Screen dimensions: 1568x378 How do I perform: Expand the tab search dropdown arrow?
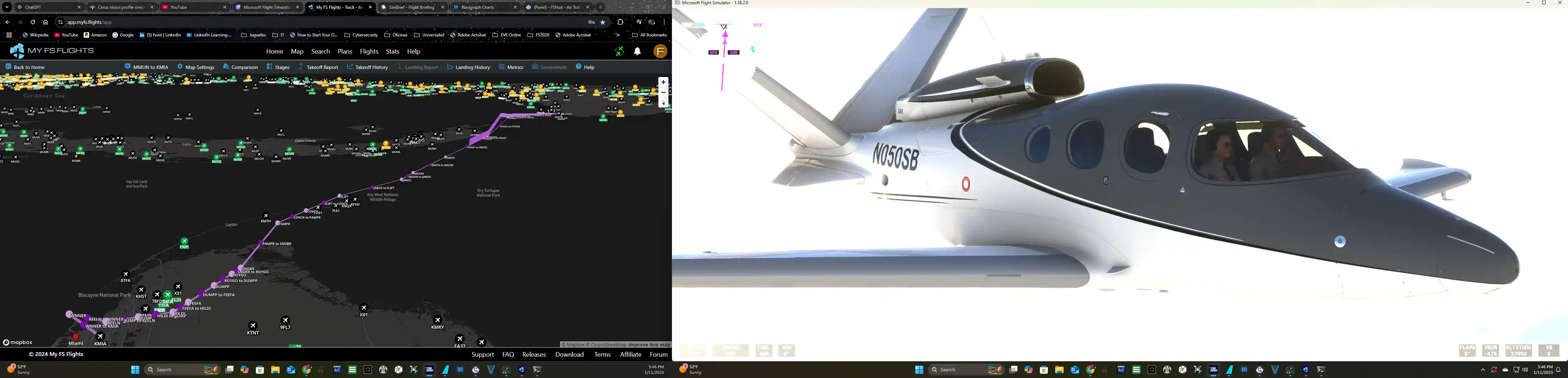click(7, 7)
